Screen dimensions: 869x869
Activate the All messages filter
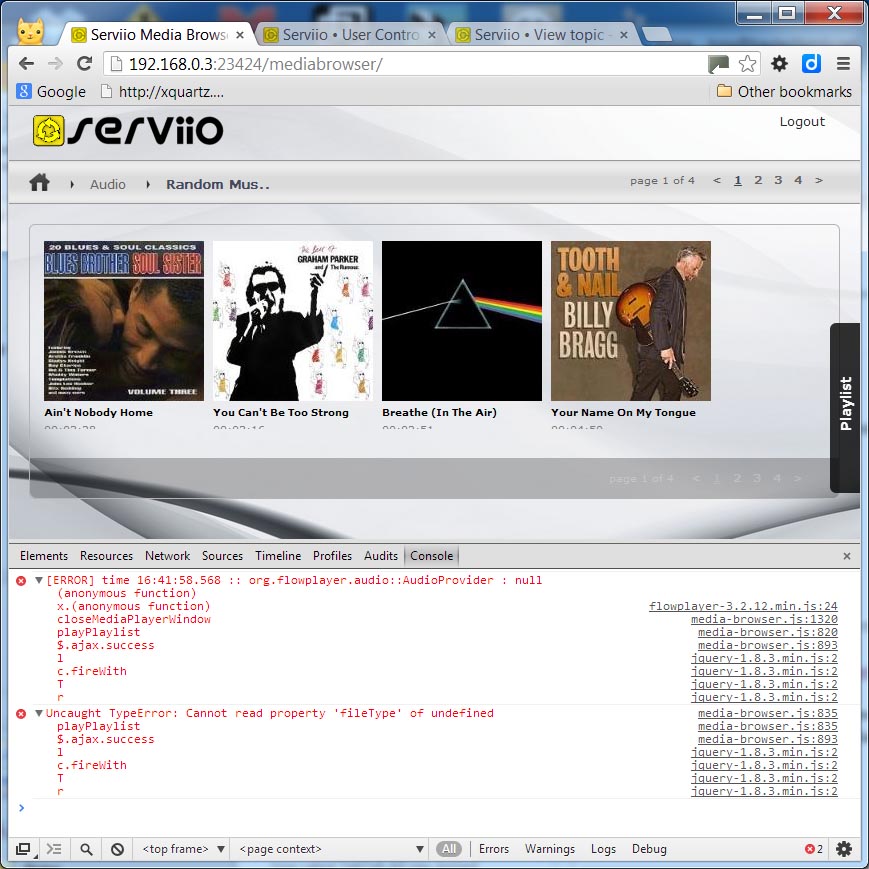click(x=448, y=848)
